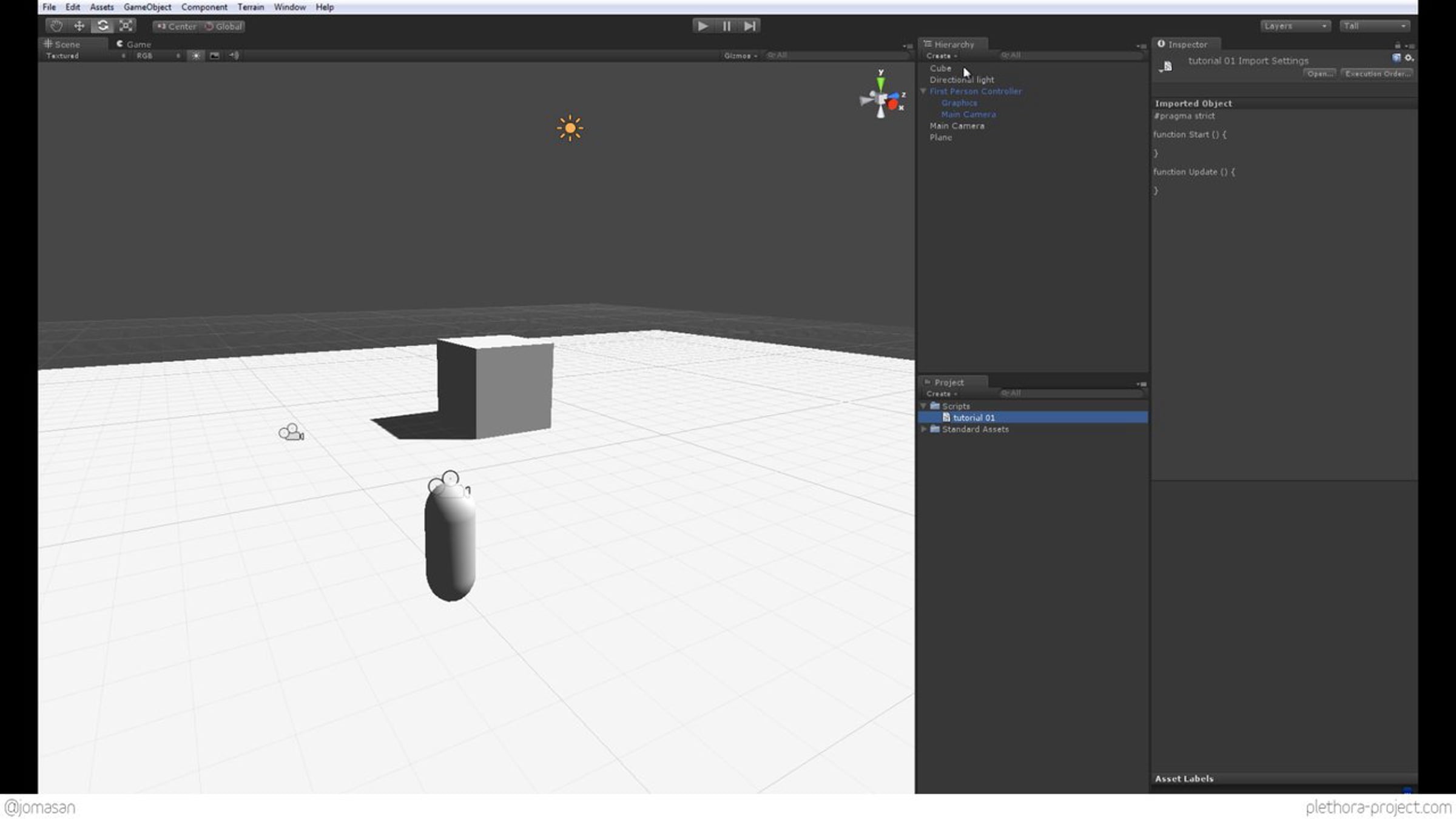This screenshot has height=819, width=1456.
Task: Open the GameObject menu
Action: [147, 7]
